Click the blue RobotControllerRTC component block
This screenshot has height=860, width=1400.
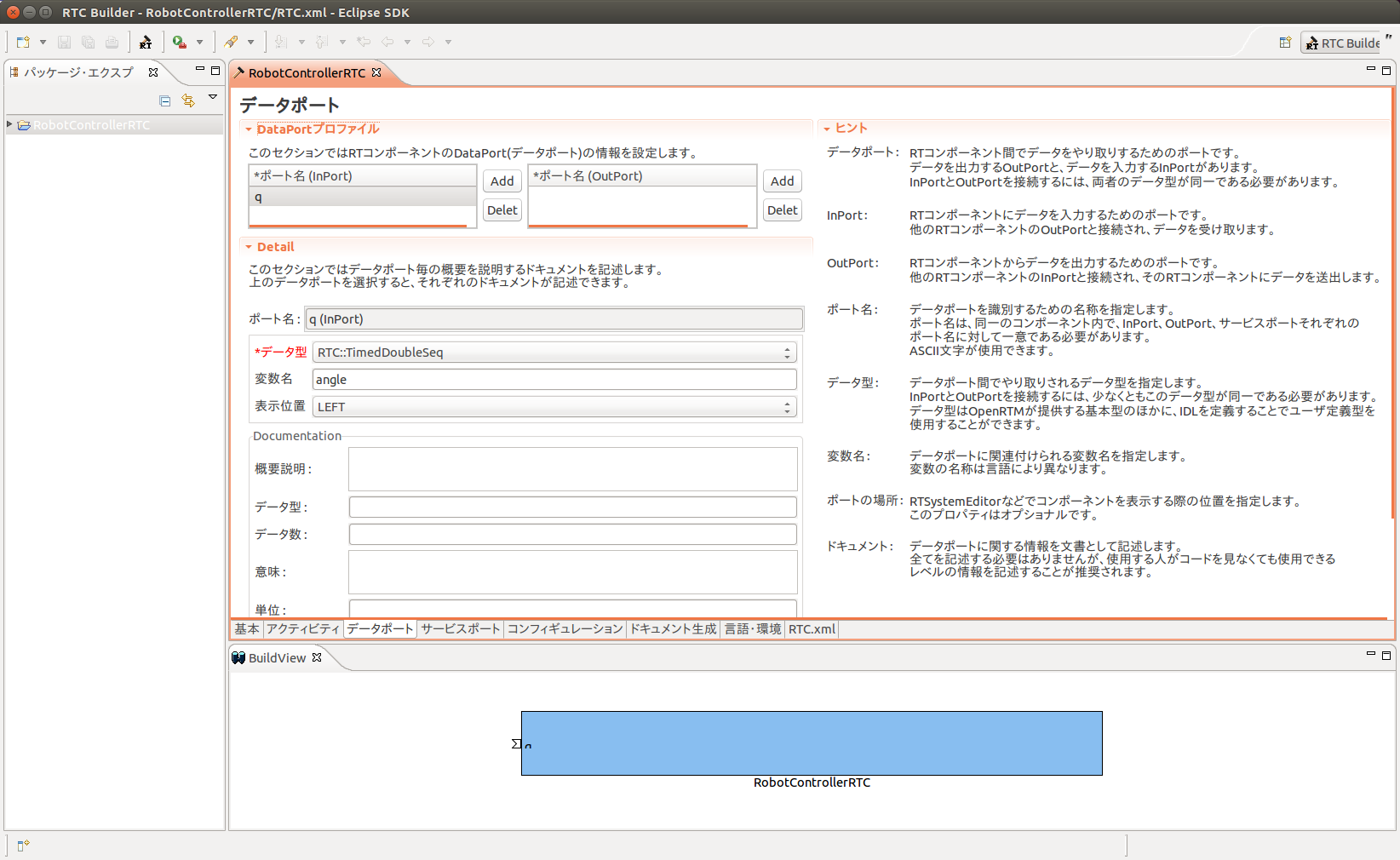pyautogui.click(x=812, y=743)
